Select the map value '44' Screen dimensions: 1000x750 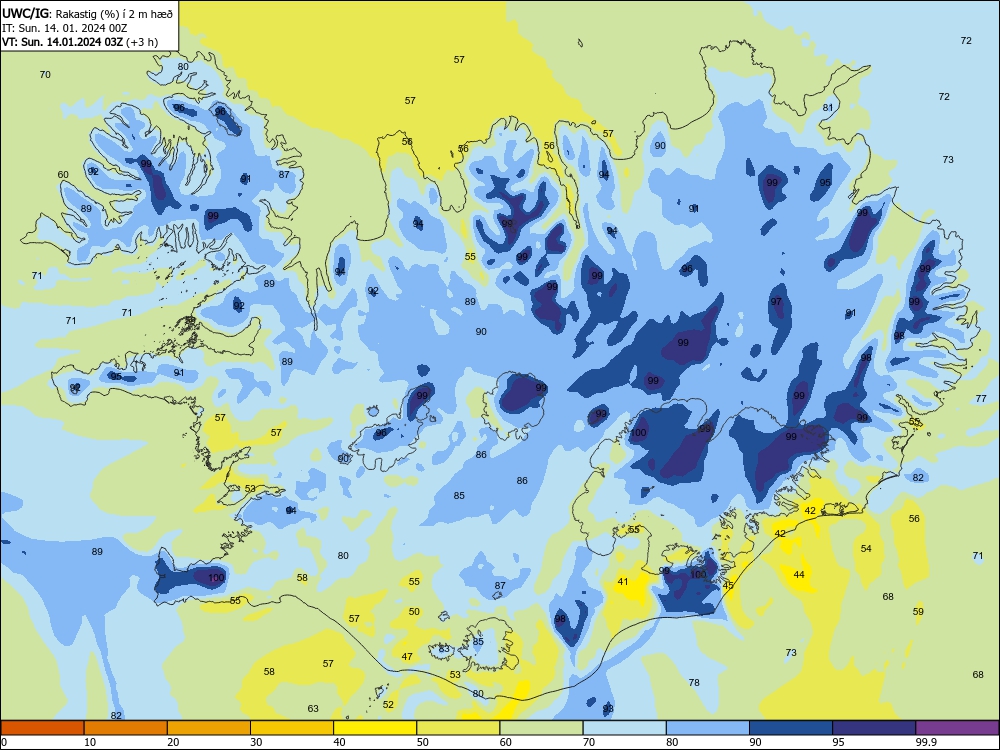coord(799,575)
